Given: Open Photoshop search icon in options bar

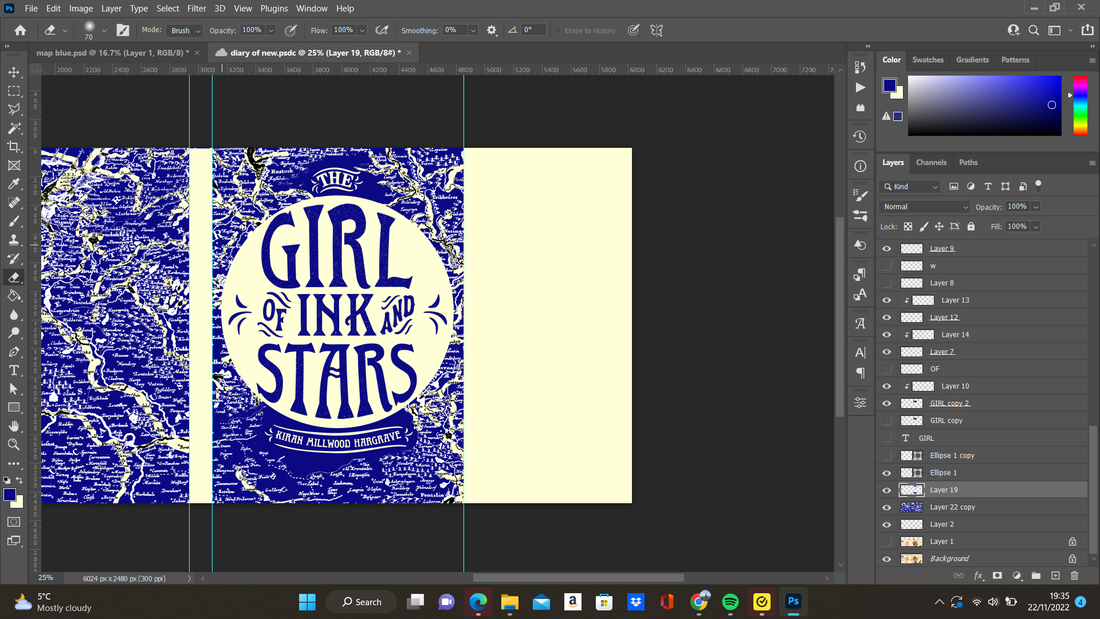Looking at the screenshot, I should 1033,30.
